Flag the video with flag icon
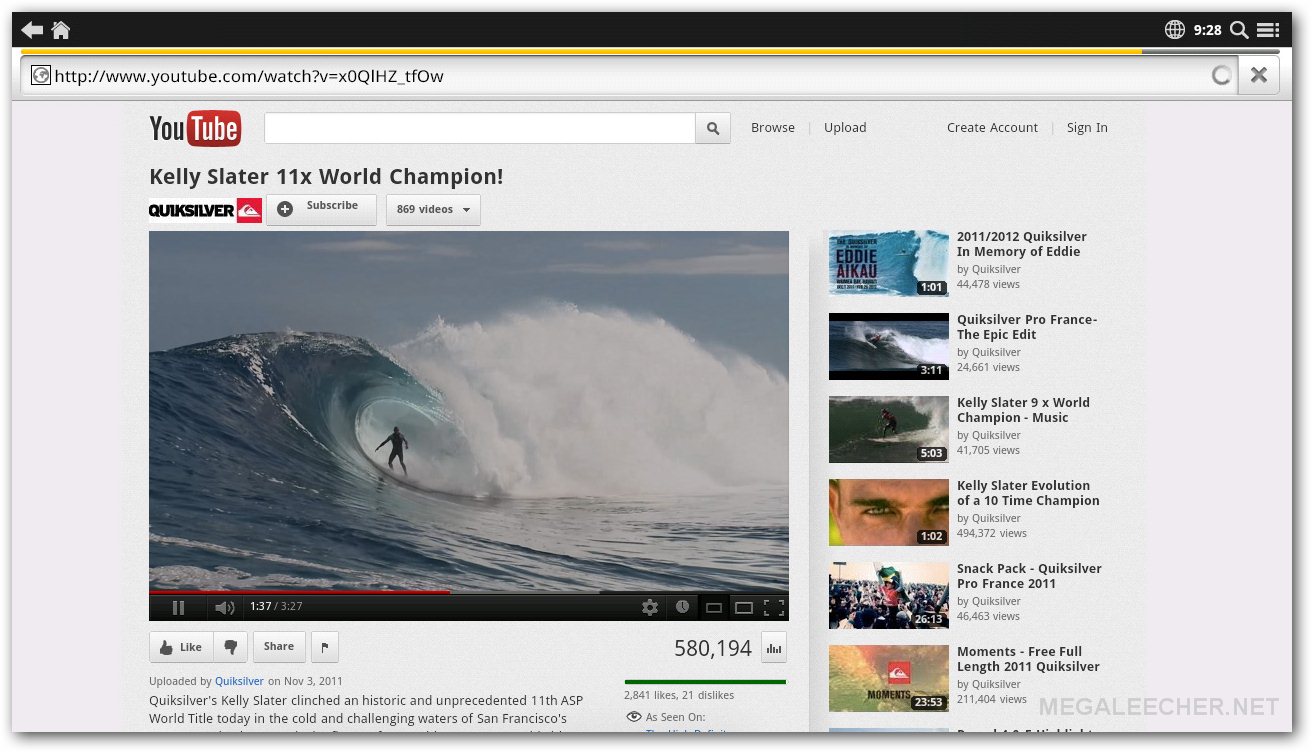 325,647
